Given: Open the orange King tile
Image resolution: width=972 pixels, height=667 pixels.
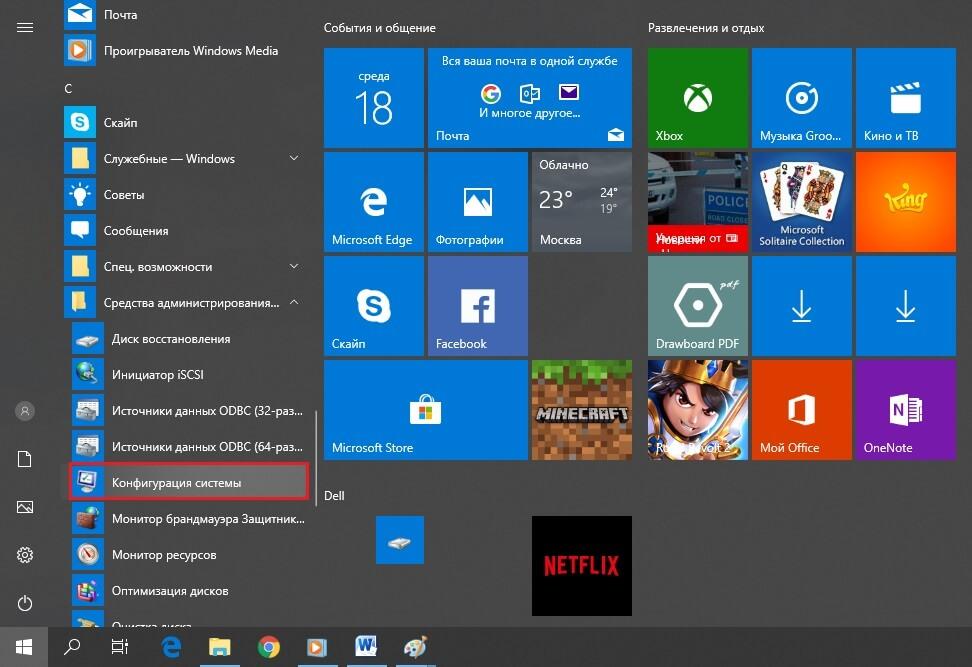Looking at the screenshot, I should coord(906,202).
